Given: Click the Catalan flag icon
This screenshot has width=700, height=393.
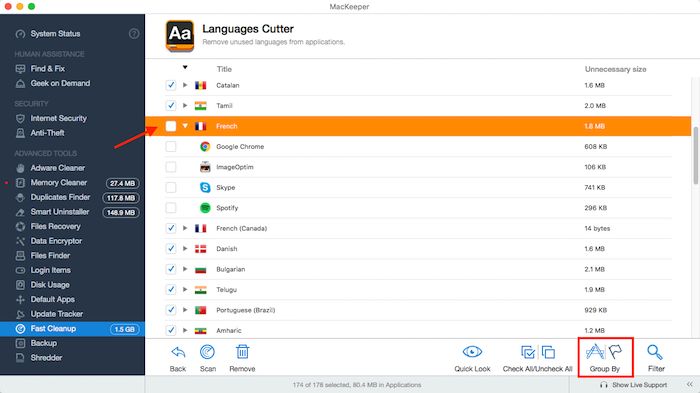Looking at the screenshot, I should pyautogui.click(x=200, y=85).
